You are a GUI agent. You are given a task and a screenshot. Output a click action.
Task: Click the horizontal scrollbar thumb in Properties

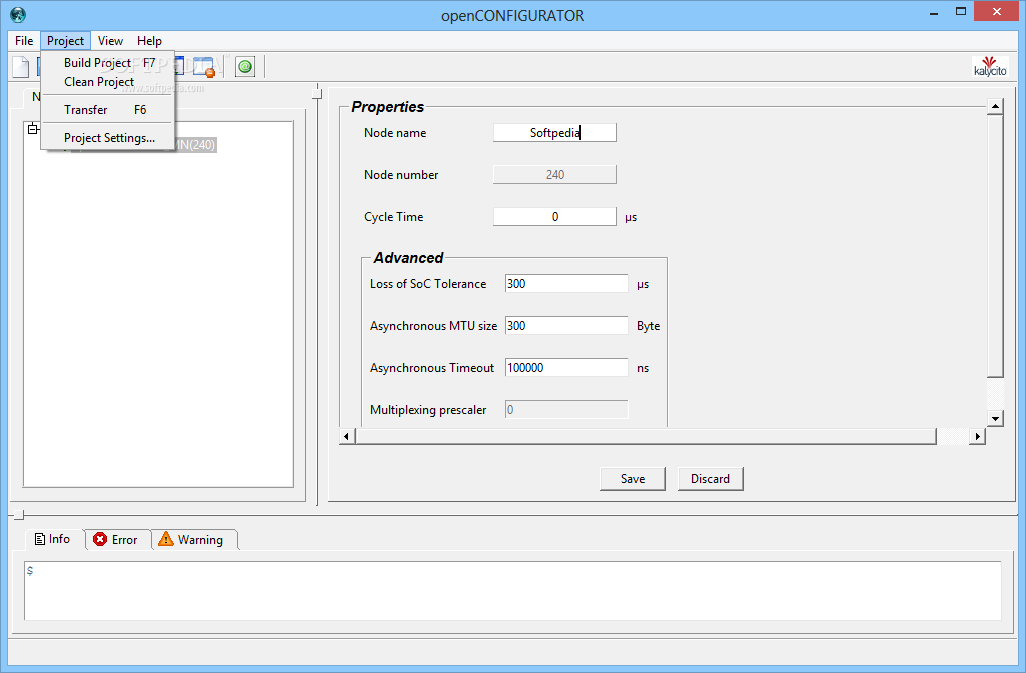click(646, 436)
